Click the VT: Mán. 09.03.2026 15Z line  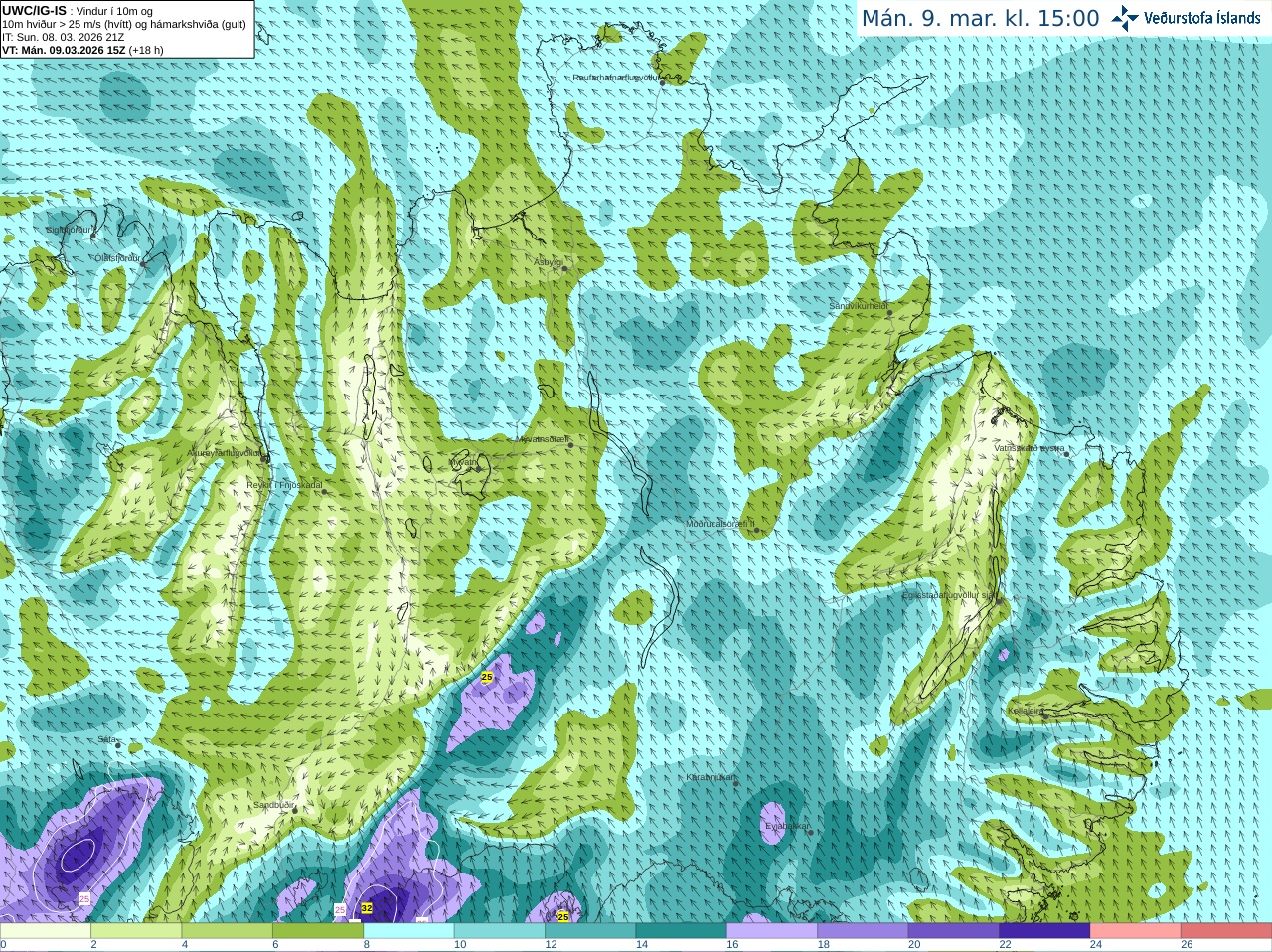[x=82, y=50]
